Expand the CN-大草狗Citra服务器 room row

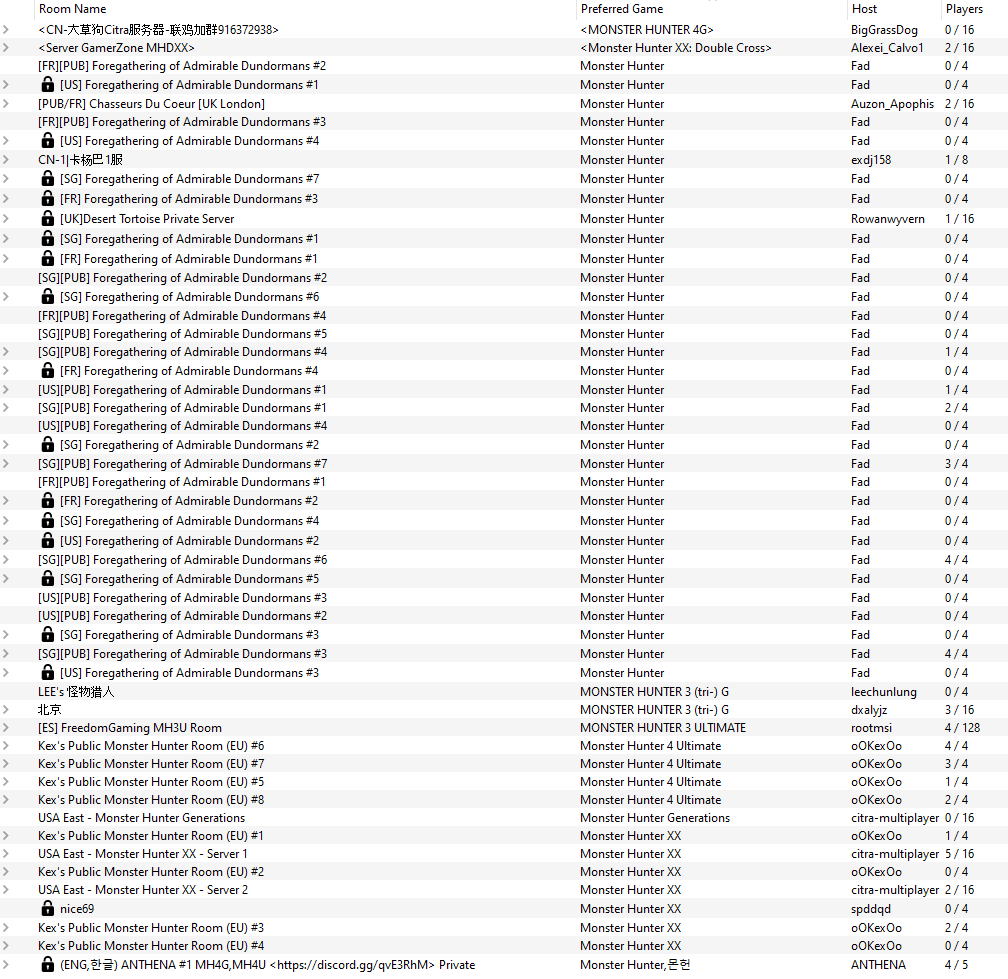(x=6, y=30)
